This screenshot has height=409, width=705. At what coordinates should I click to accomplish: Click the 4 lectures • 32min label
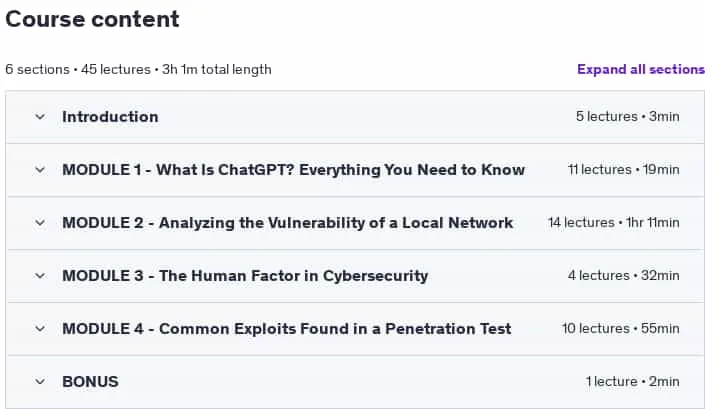pos(624,276)
